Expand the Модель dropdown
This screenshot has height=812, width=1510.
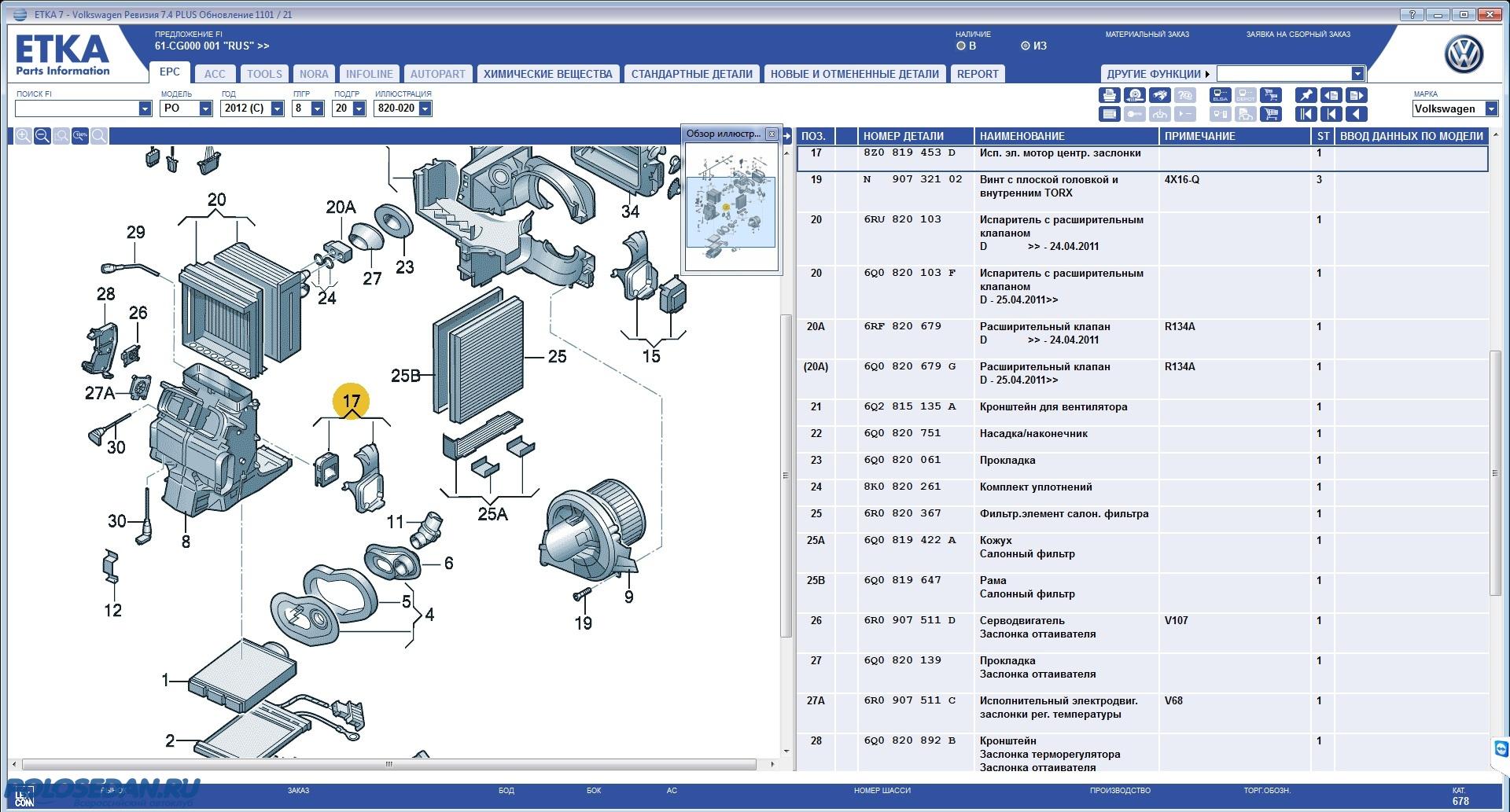[x=205, y=108]
